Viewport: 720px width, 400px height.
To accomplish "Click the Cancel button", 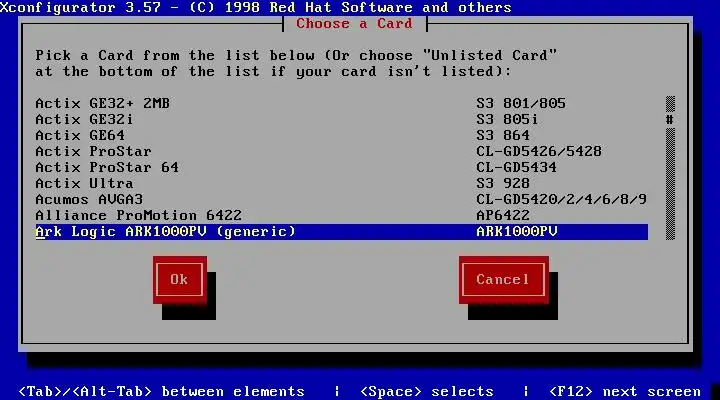I will click(x=504, y=280).
